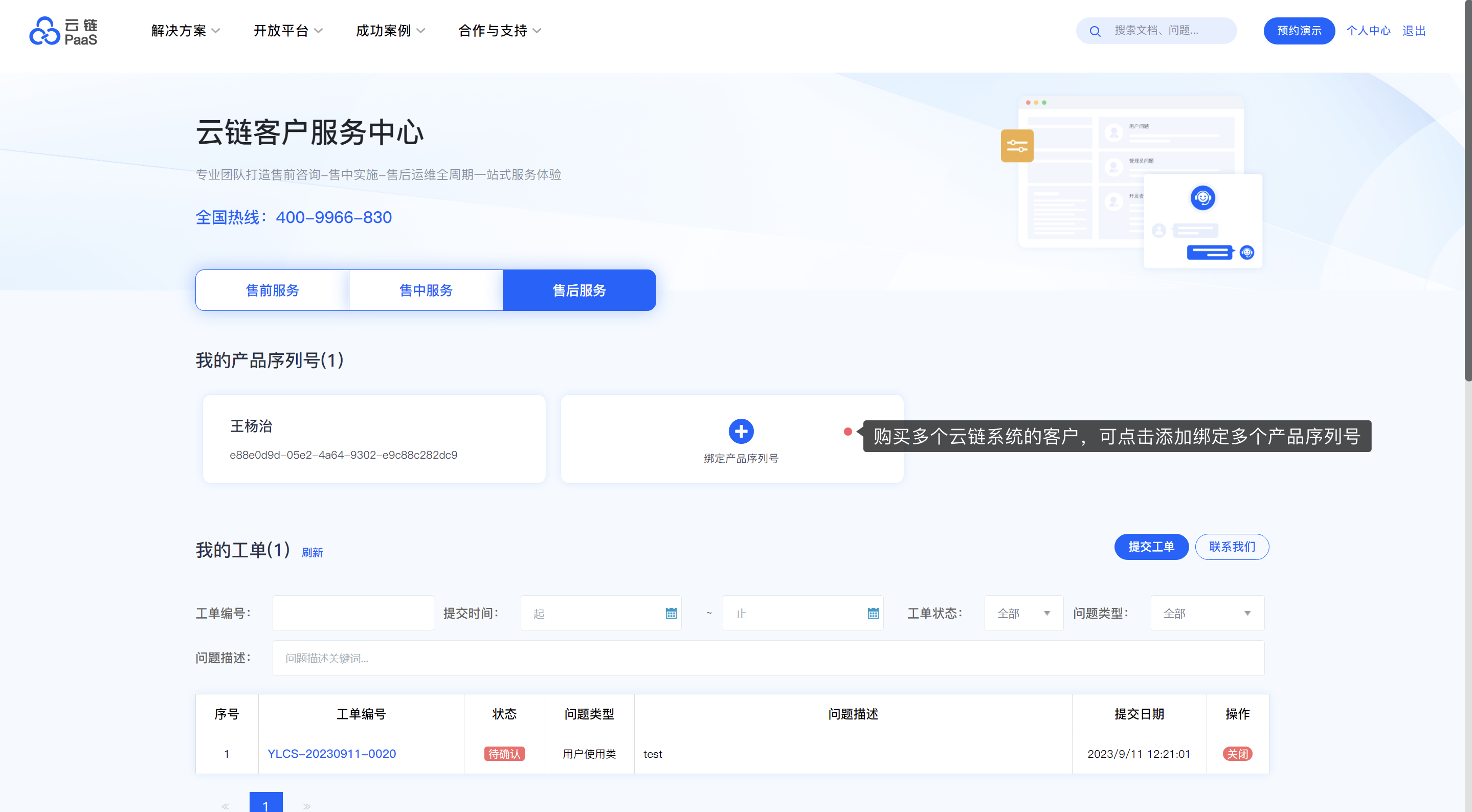Viewport: 1472px width, 812px height.
Task: Click 刷新 link beside 我的工单
Action: coord(312,553)
